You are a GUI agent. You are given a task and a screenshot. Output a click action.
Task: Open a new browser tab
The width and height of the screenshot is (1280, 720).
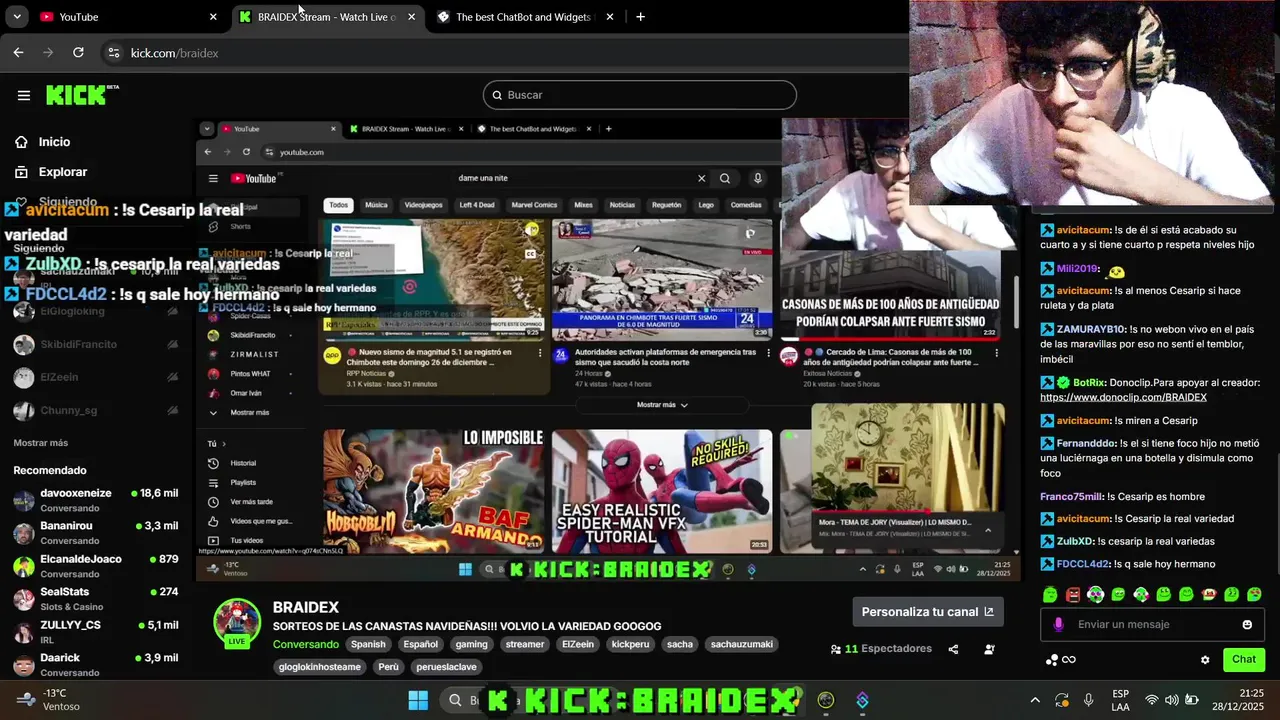click(x=640, y=17)
